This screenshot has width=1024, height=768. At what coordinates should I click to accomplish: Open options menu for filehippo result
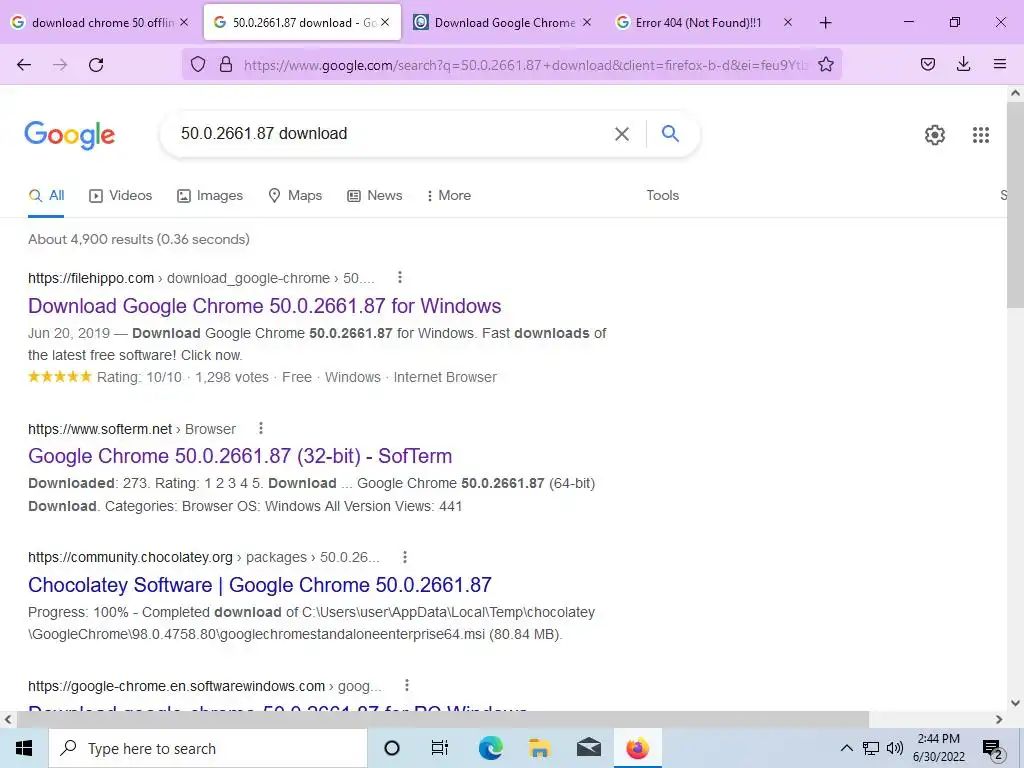tap(400, 278)
